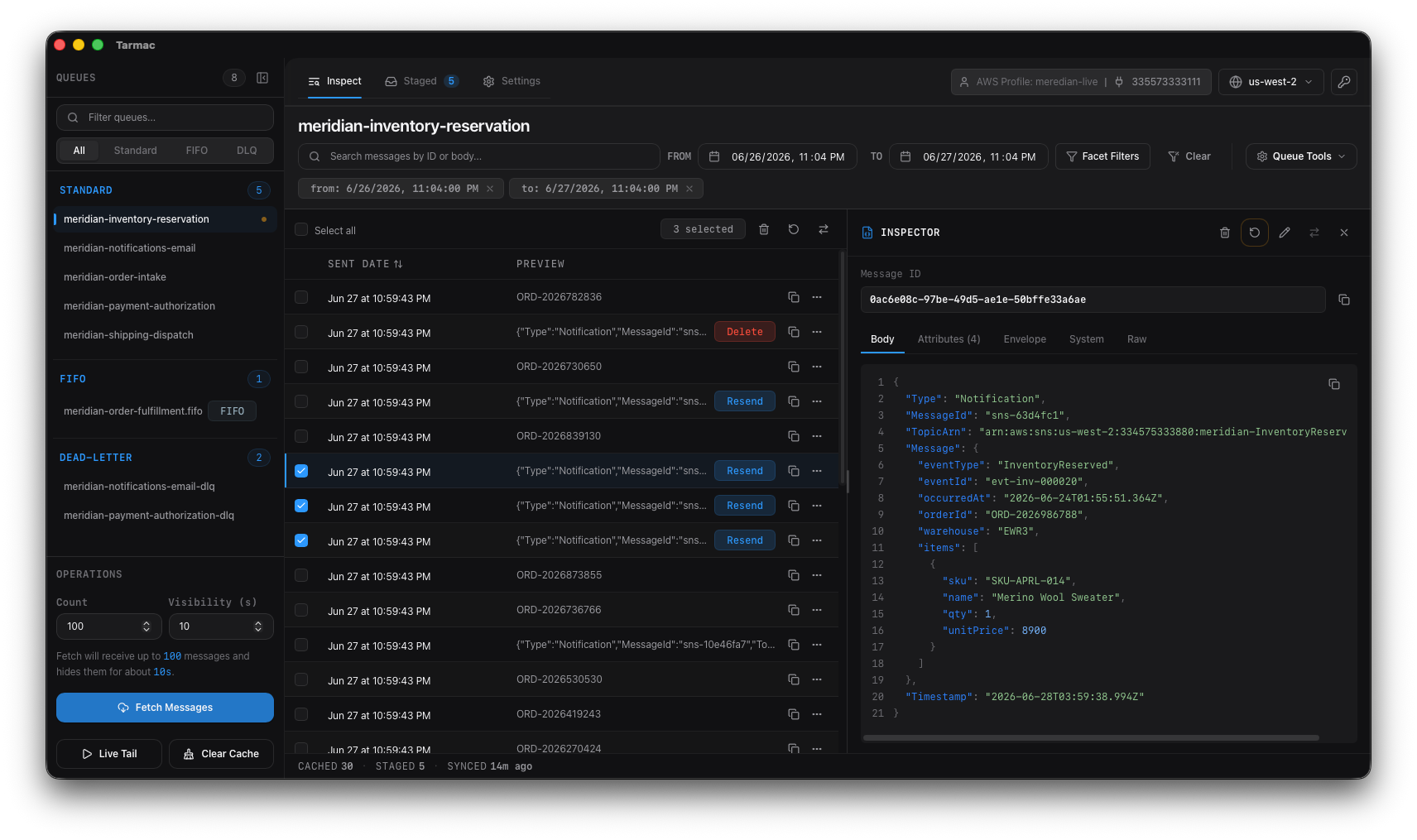1417x840 pixels.
Task: Click the Search messages by ID field
Action: coord(478,156)
